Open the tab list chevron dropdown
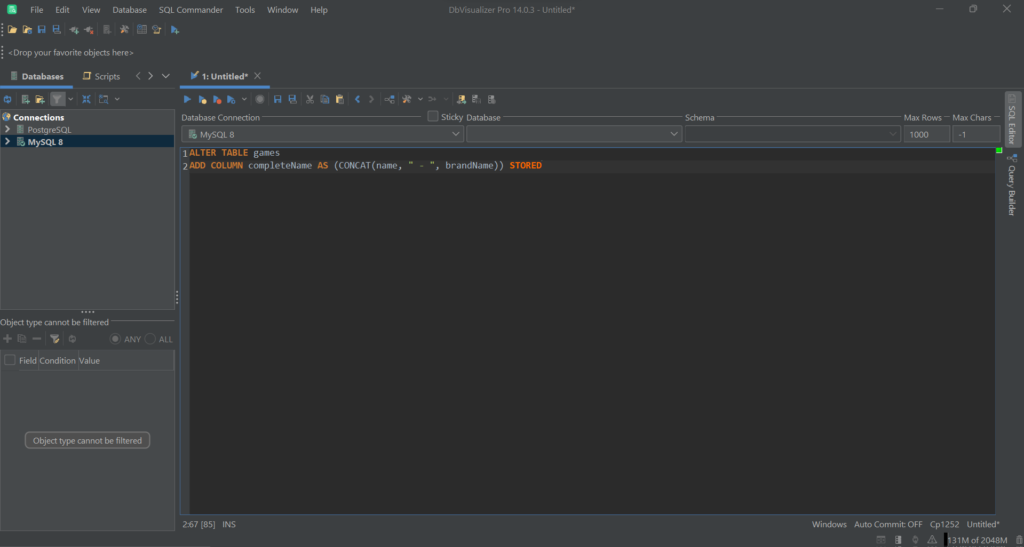The image size is (1024, 547). pos(165,76)
